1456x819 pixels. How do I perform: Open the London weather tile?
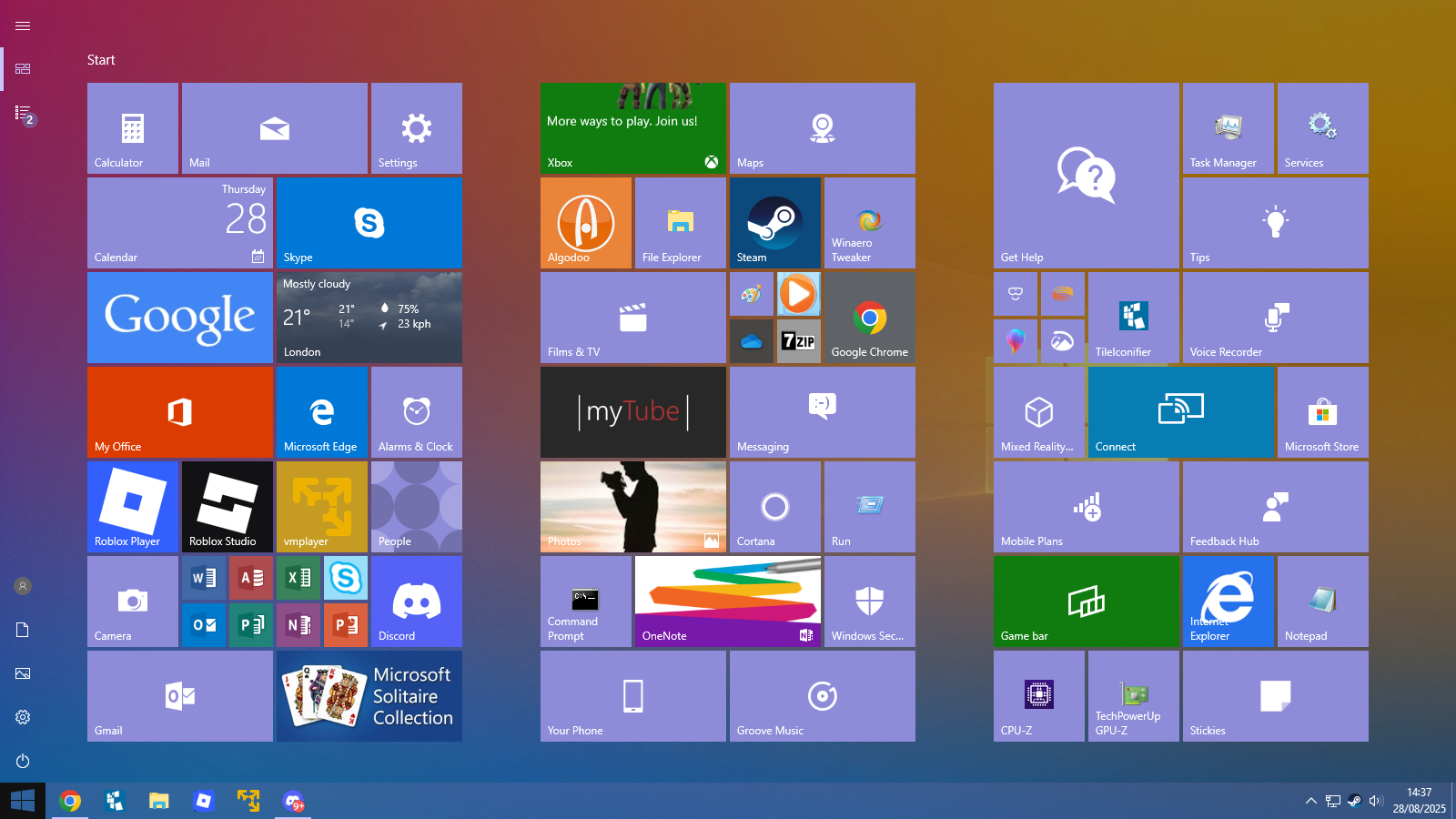coord(369,318)
